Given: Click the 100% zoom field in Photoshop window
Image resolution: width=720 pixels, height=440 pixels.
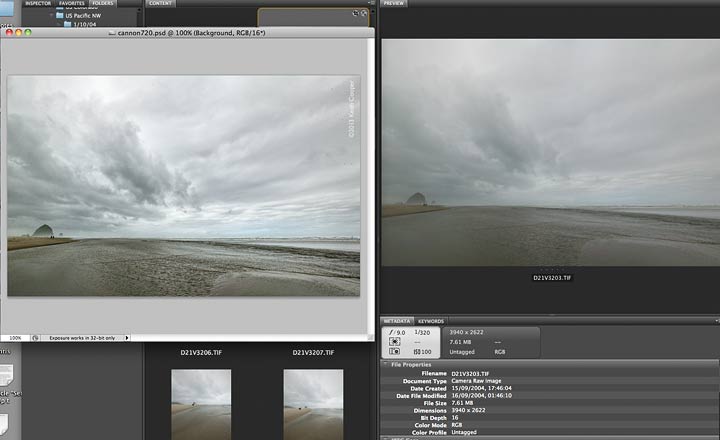Looking at the screenshot, I should 15,338.
